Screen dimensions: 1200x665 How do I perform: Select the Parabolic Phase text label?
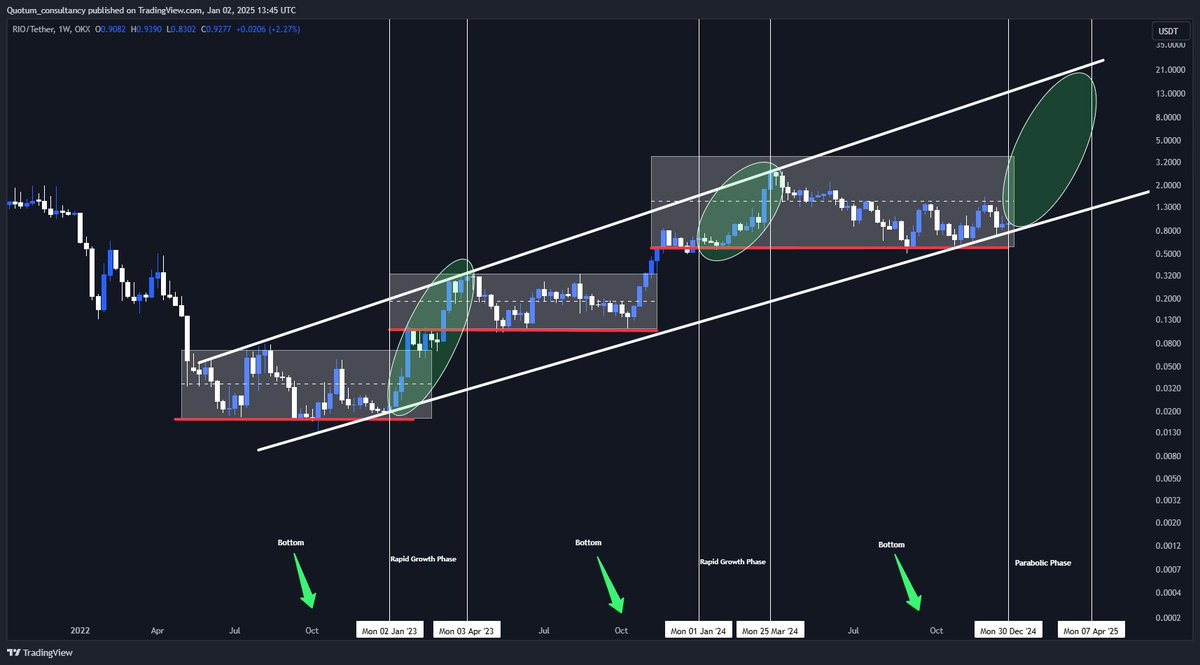(1042, 563)
